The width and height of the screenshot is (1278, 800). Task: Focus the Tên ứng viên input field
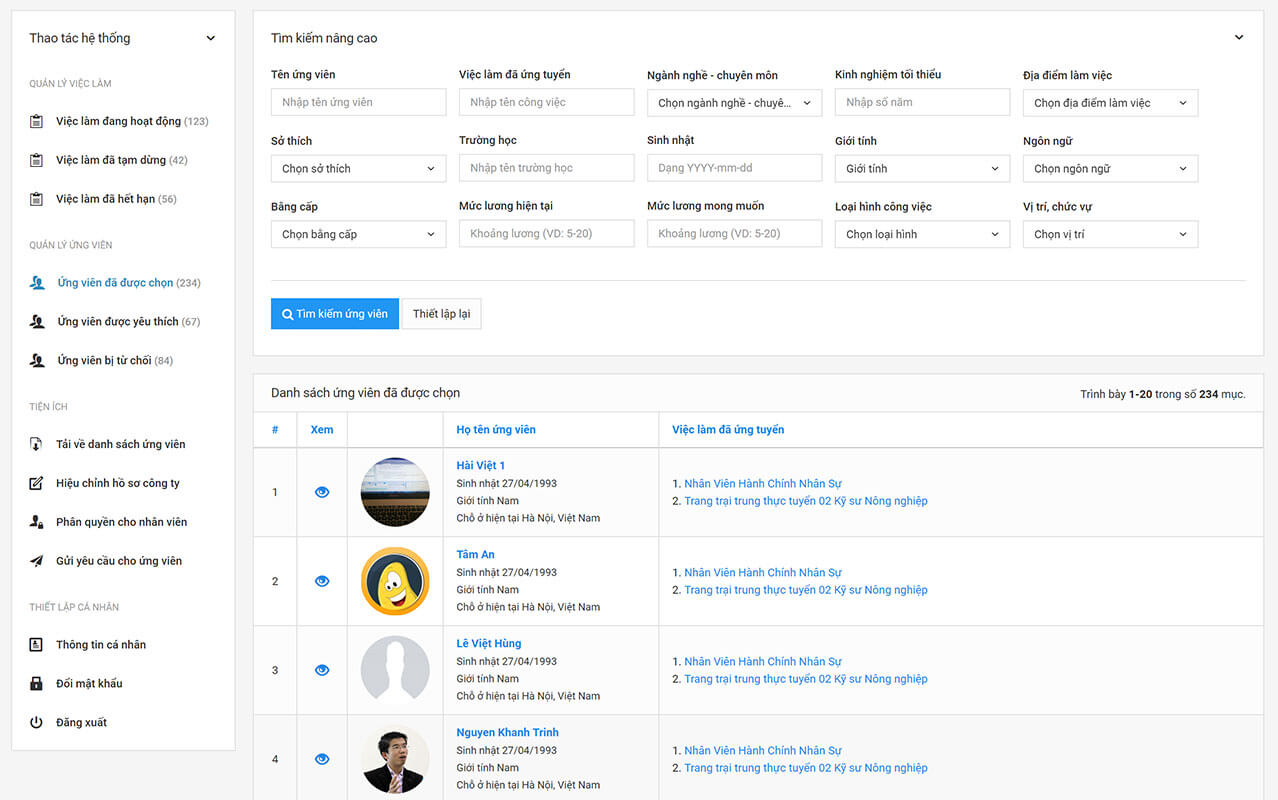point(358,102)
